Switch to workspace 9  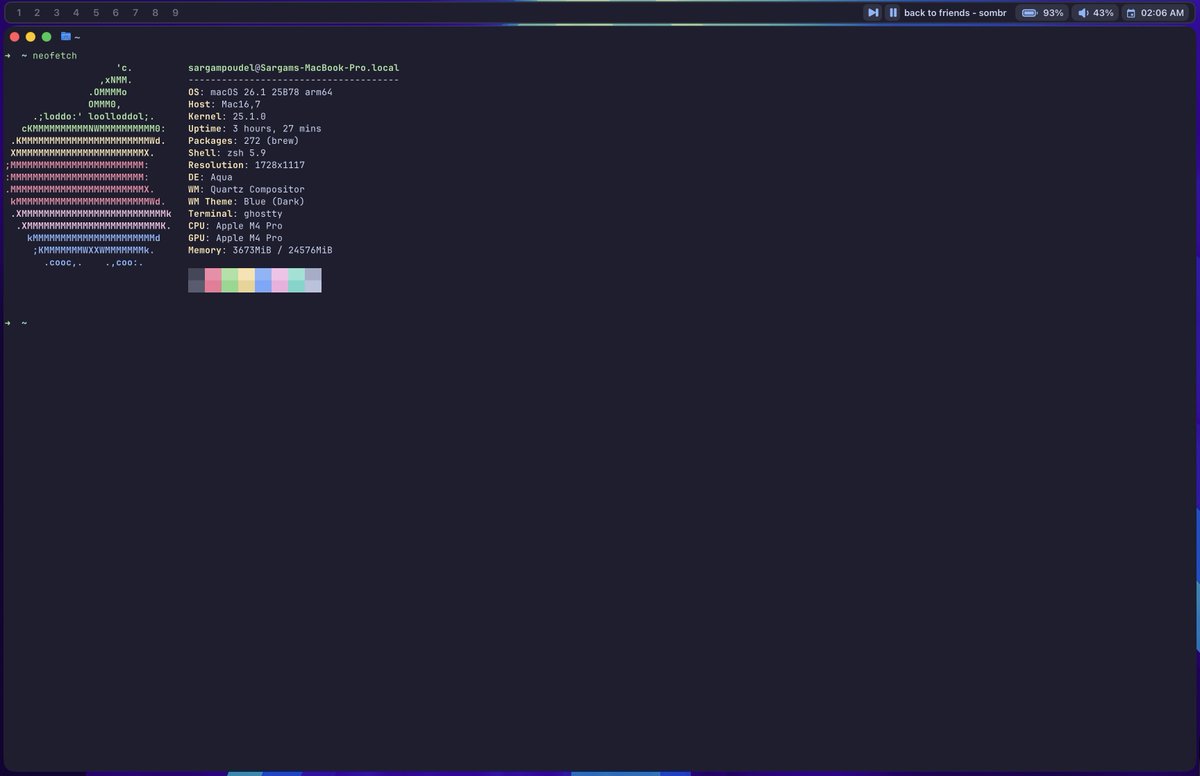(x=175, y=13)
